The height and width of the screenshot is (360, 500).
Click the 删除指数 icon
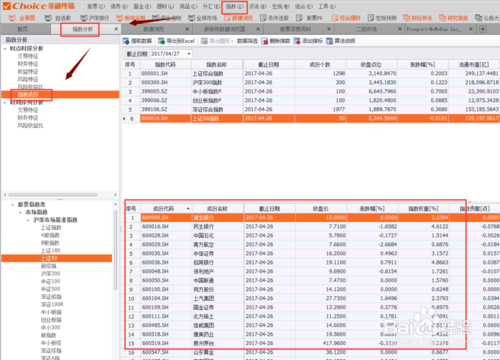pyautogui.click(x=265, y=41)
